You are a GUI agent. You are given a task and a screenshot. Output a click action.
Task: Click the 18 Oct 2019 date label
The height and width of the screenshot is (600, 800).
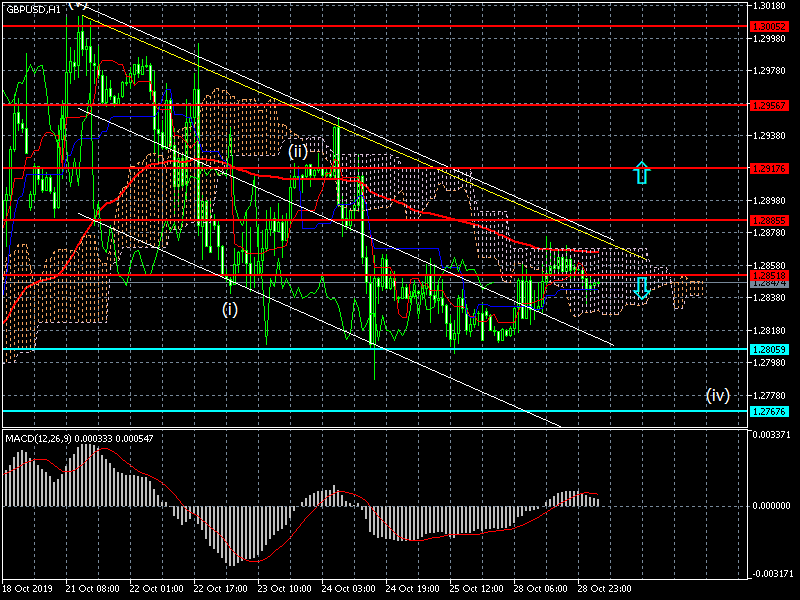tap(28, 588)
